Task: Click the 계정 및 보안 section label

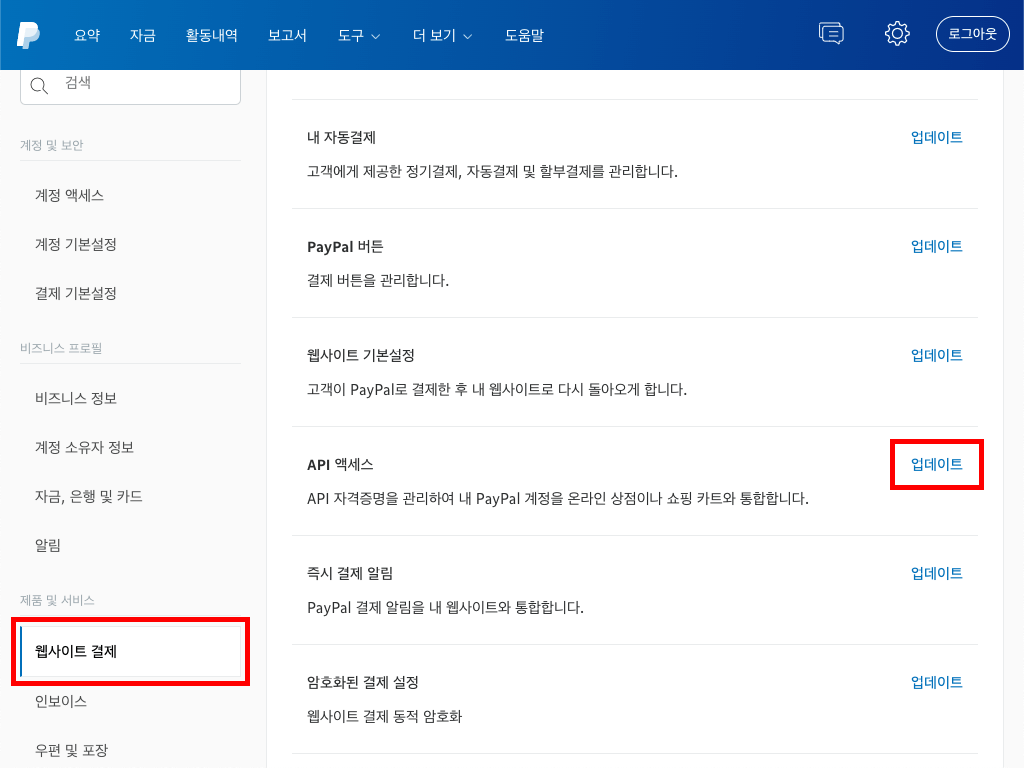Action: pos(52,145)
